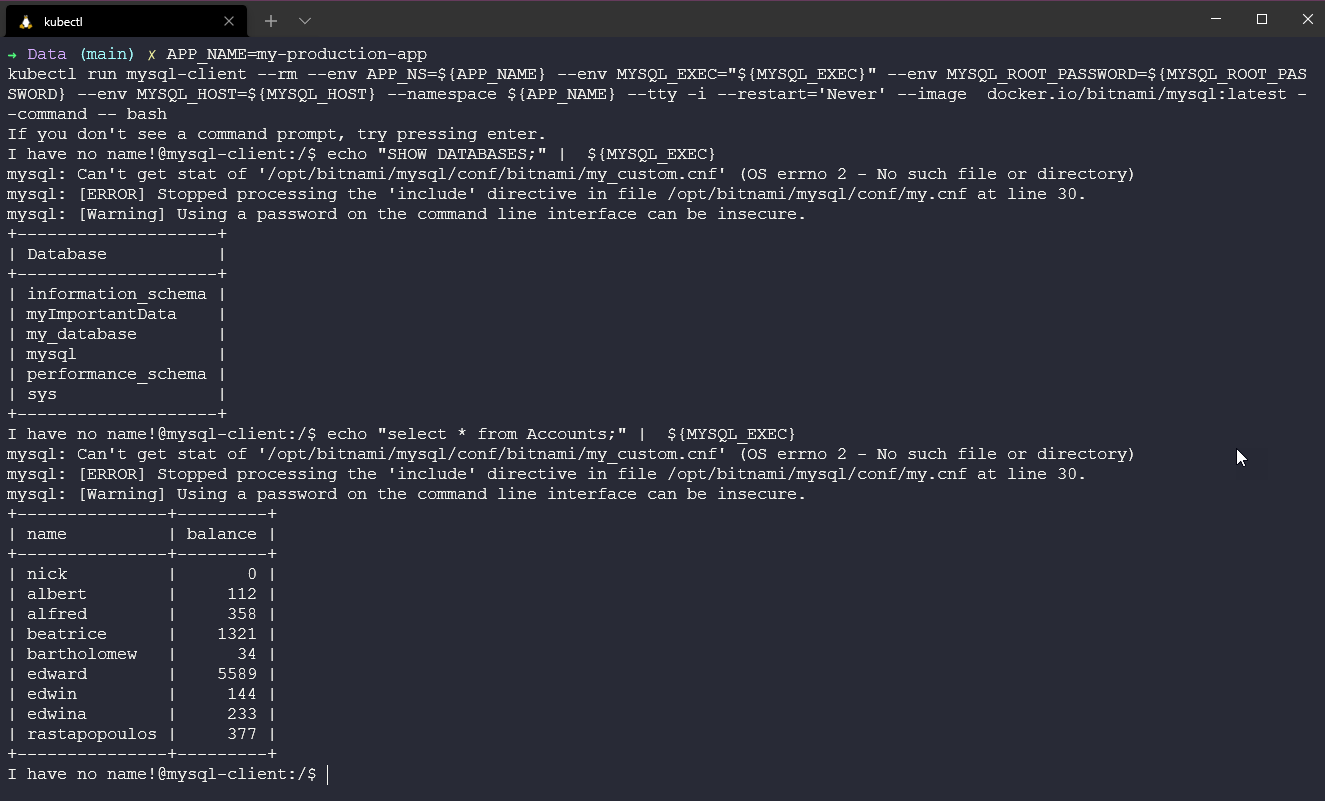Image resolution: width=1325 pixels, height=801 pixels.
Task: Minimize the terminal window
Action: tap(1216, 19)
